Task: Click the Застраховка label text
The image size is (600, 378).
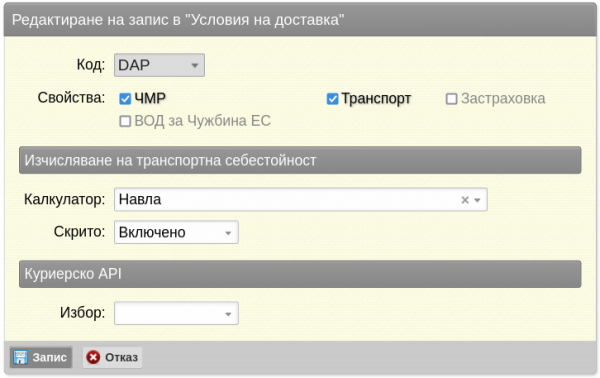Action: [x=503, y=99]
